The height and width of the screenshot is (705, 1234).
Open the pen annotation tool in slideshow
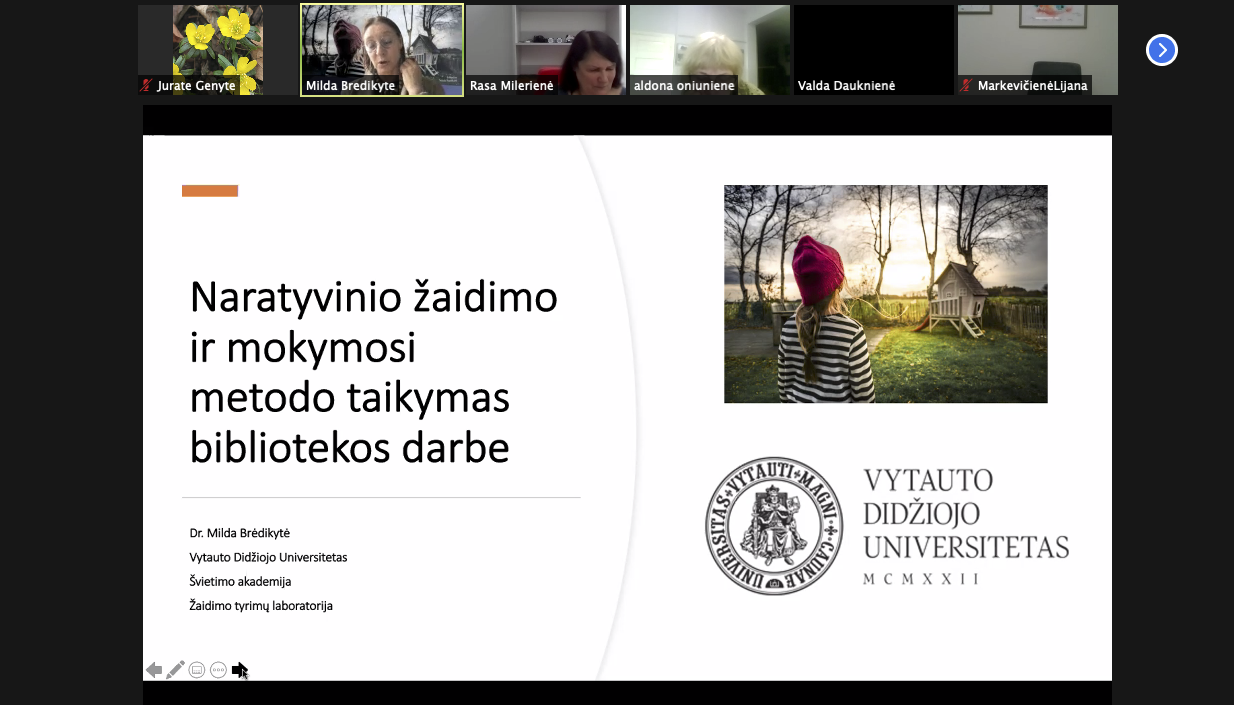pos(176,670)
